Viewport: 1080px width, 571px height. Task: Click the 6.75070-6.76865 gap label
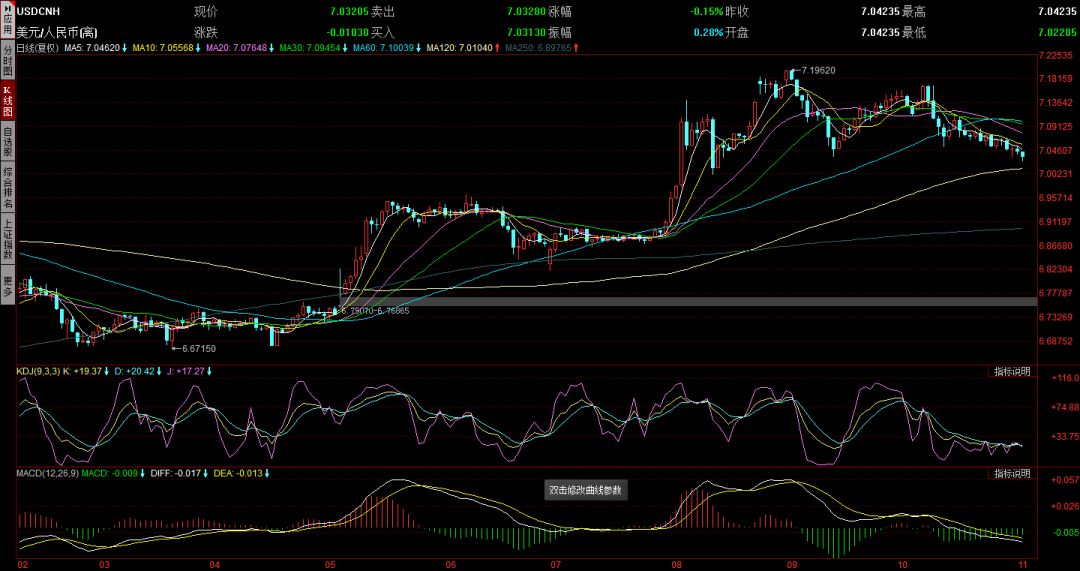375,311
